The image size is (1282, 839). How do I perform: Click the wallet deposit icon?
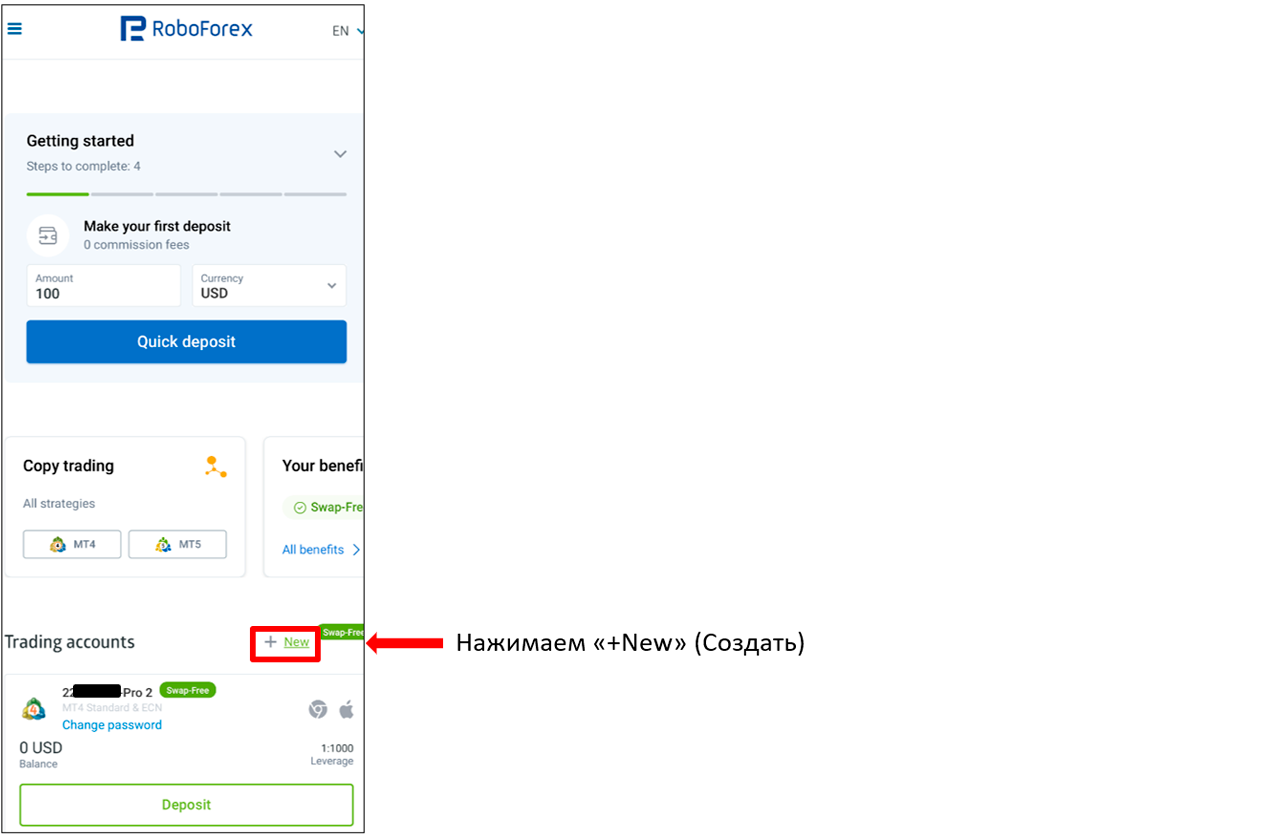tap(48, 236)
